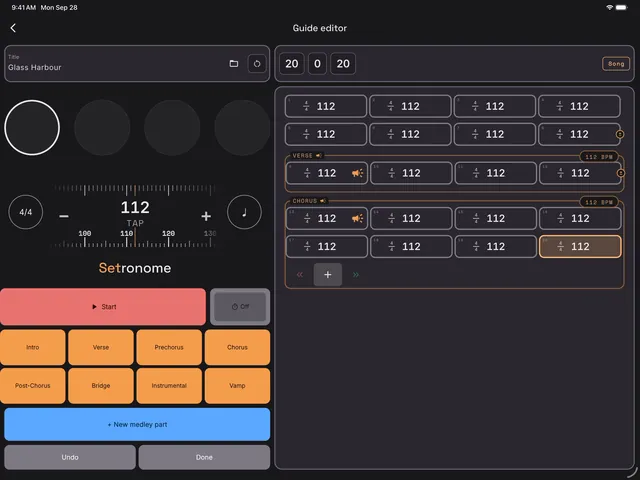Select the highlighted first beat circle
This screenshot has height=480, width=640.
coord(32,127)
